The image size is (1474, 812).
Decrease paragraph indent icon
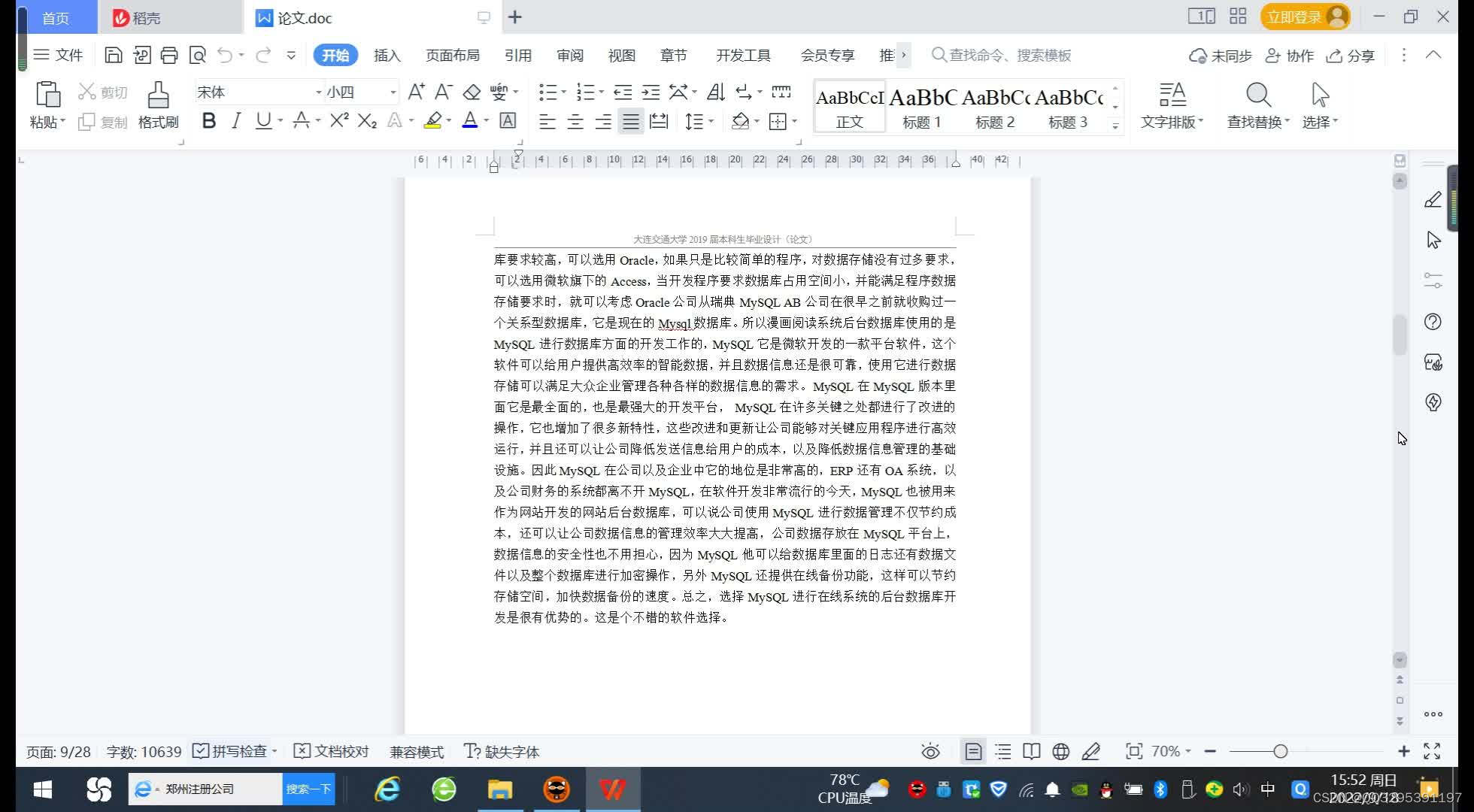pyautogui.click(x=623, y=92)
